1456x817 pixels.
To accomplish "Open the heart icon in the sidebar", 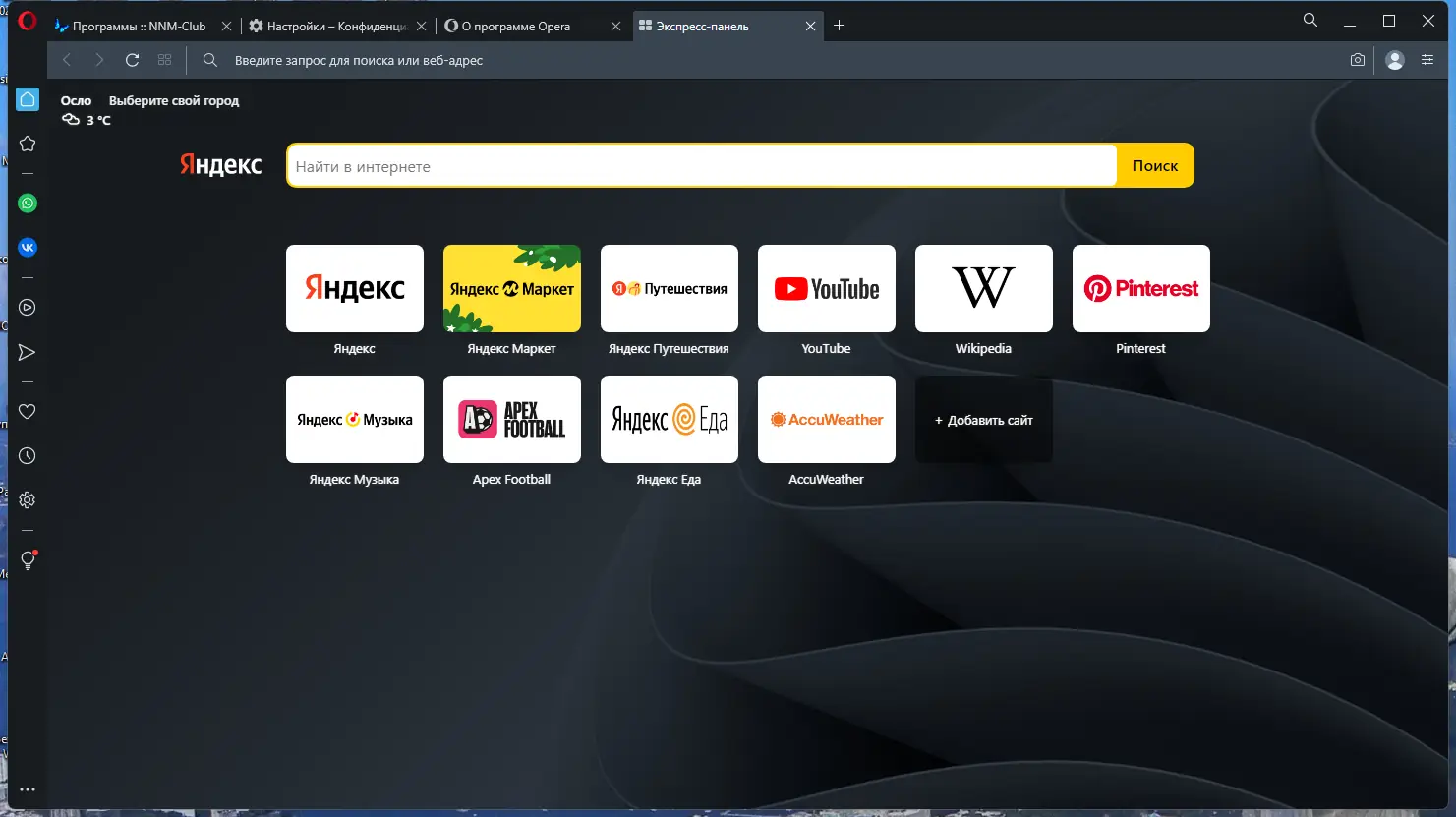I will pyautogui.click(x=28, y=412).
